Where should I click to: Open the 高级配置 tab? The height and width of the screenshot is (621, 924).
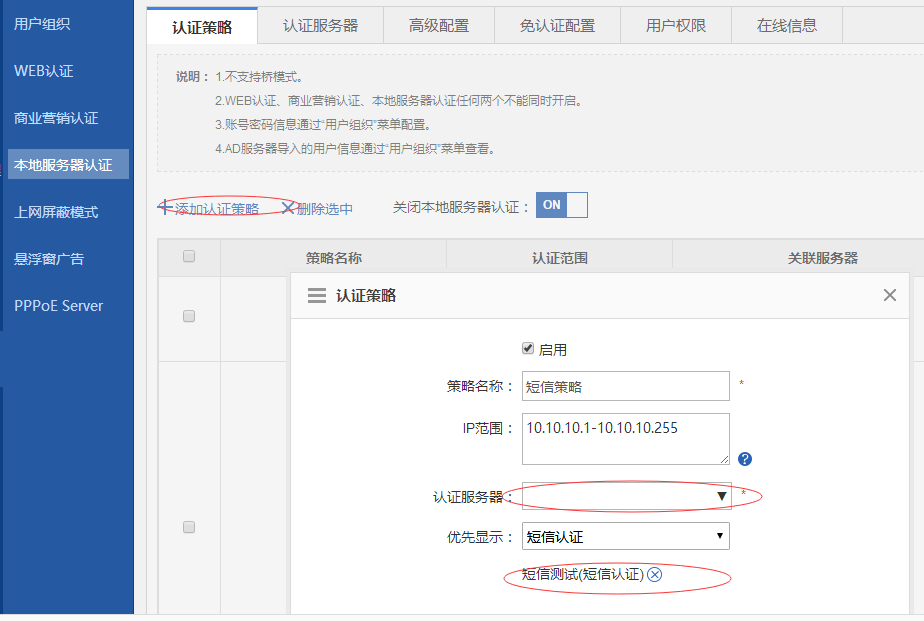(438, 26)
